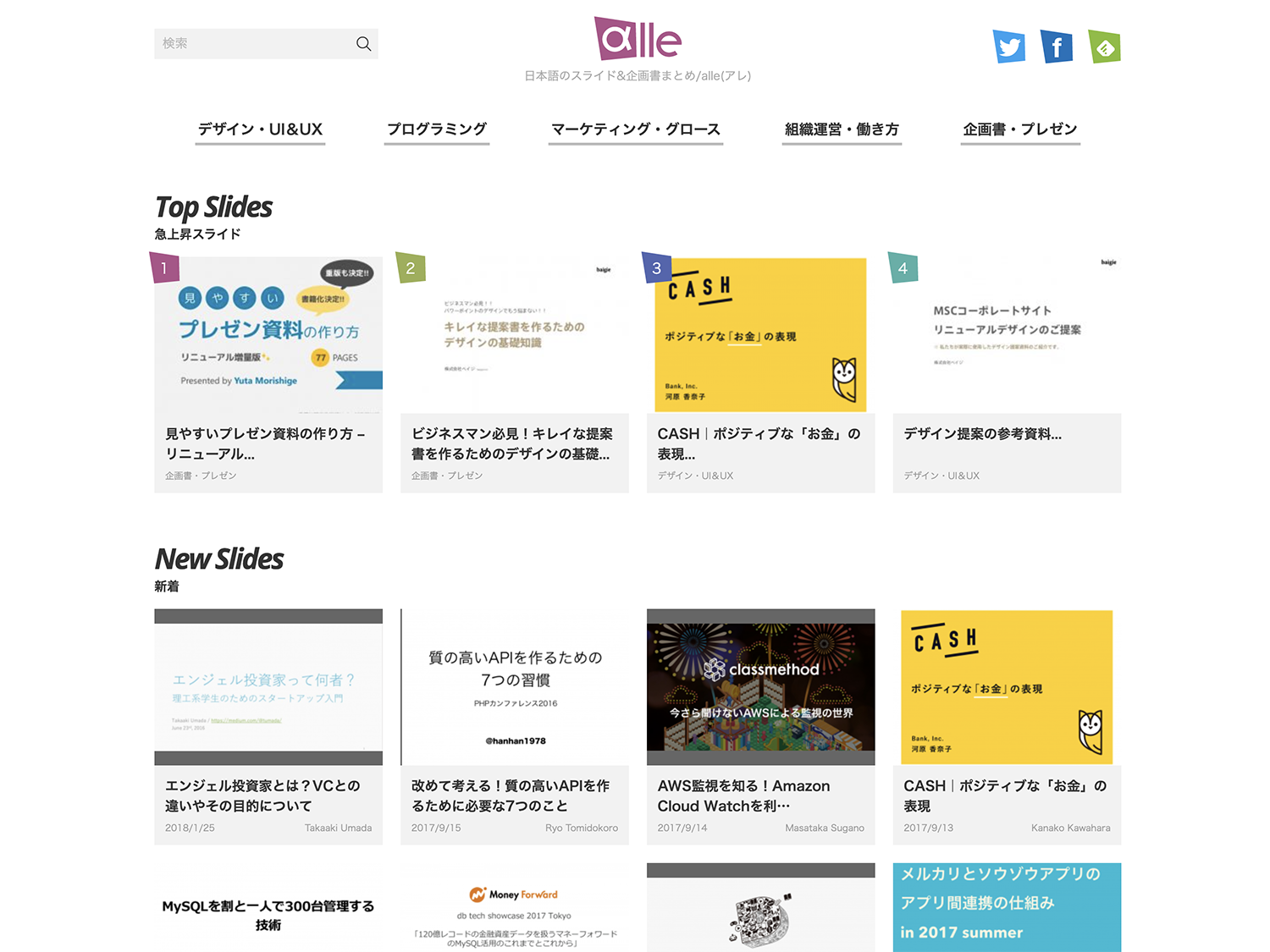Click title AWS監視を知る！Amazon Cloud Watch
Viewport: 1270px width, 952px height.
pos(743,796)
